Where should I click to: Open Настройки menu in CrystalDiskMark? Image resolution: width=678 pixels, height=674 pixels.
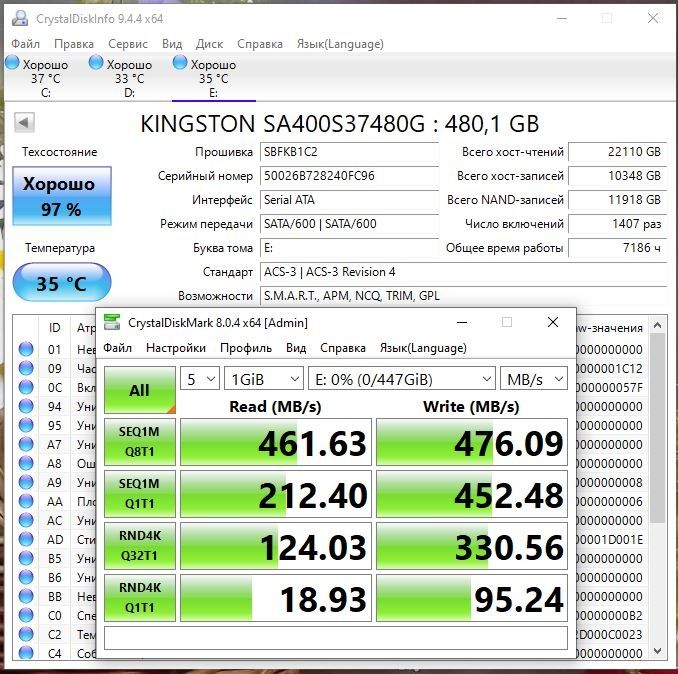[x=176, y=348]
